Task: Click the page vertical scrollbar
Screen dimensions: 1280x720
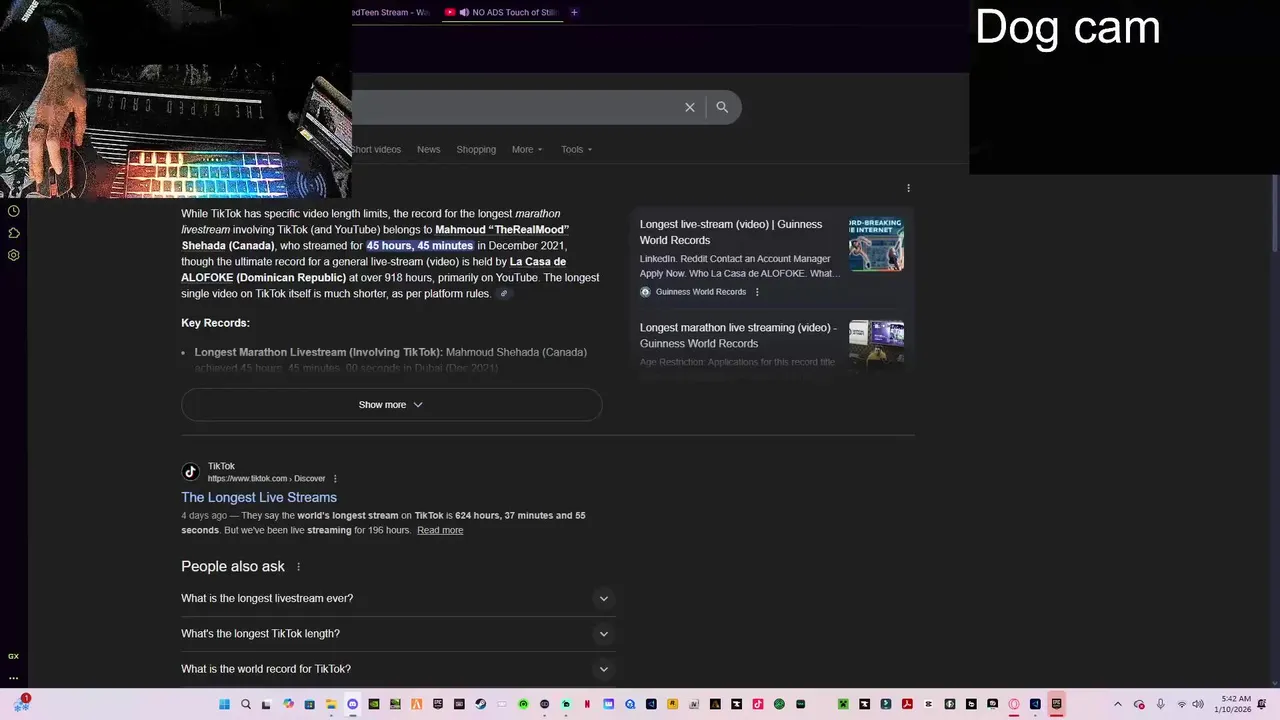Action: pos(1275,214)
